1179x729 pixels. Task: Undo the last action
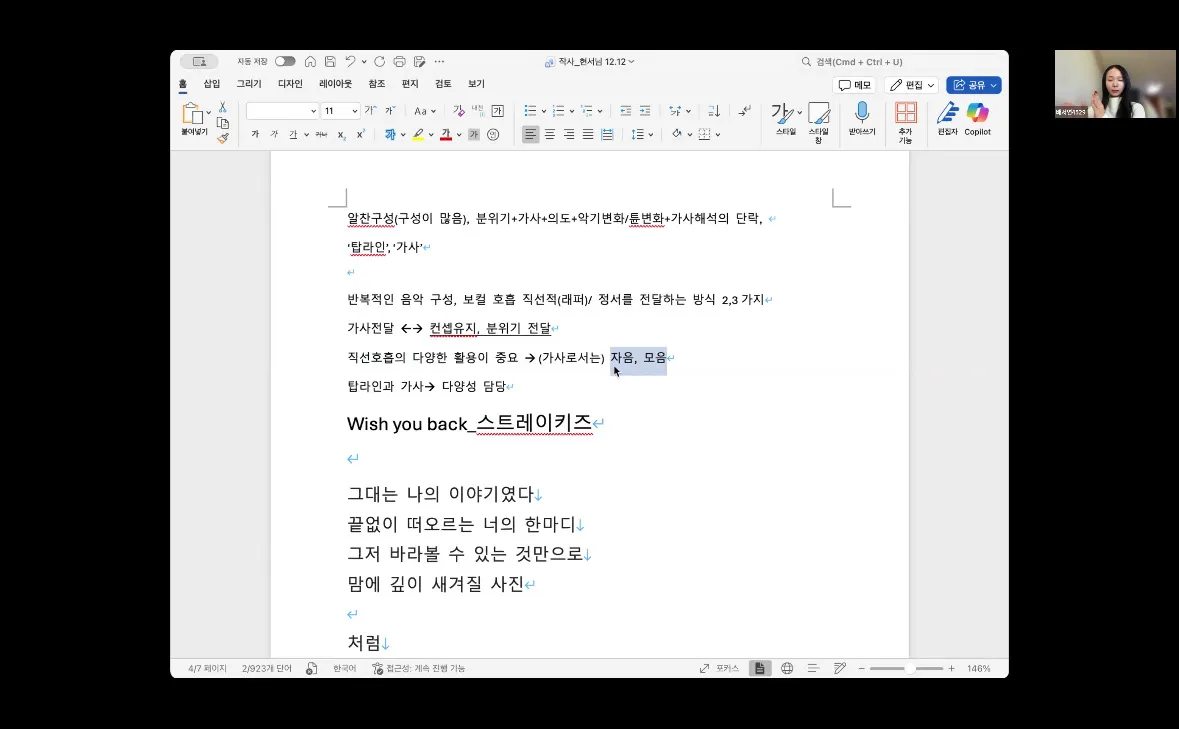click(350, 62)
